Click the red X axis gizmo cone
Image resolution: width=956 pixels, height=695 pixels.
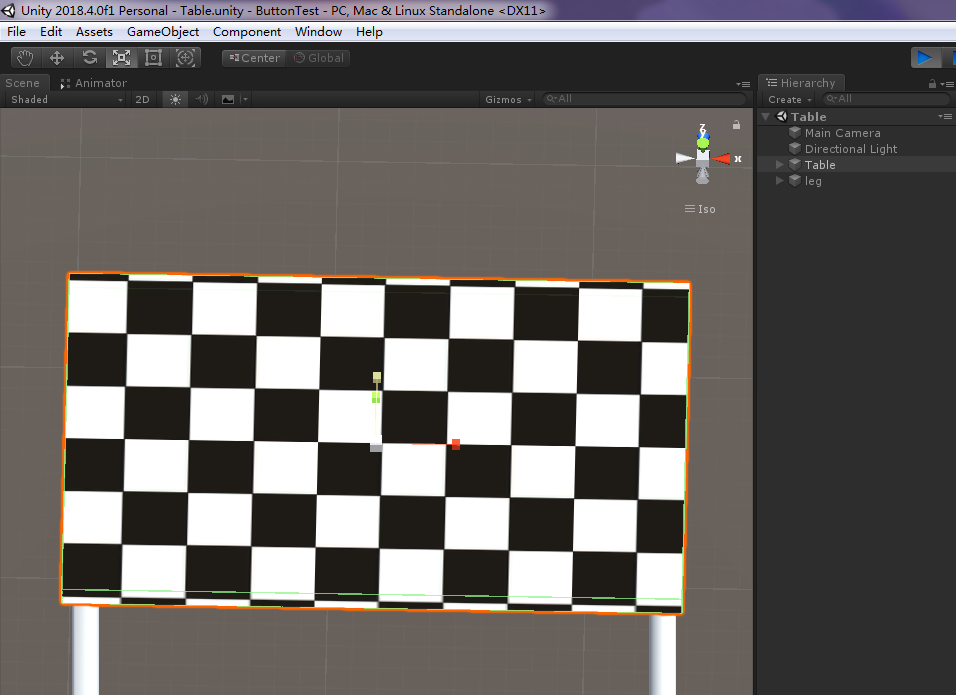pos(722,158)
